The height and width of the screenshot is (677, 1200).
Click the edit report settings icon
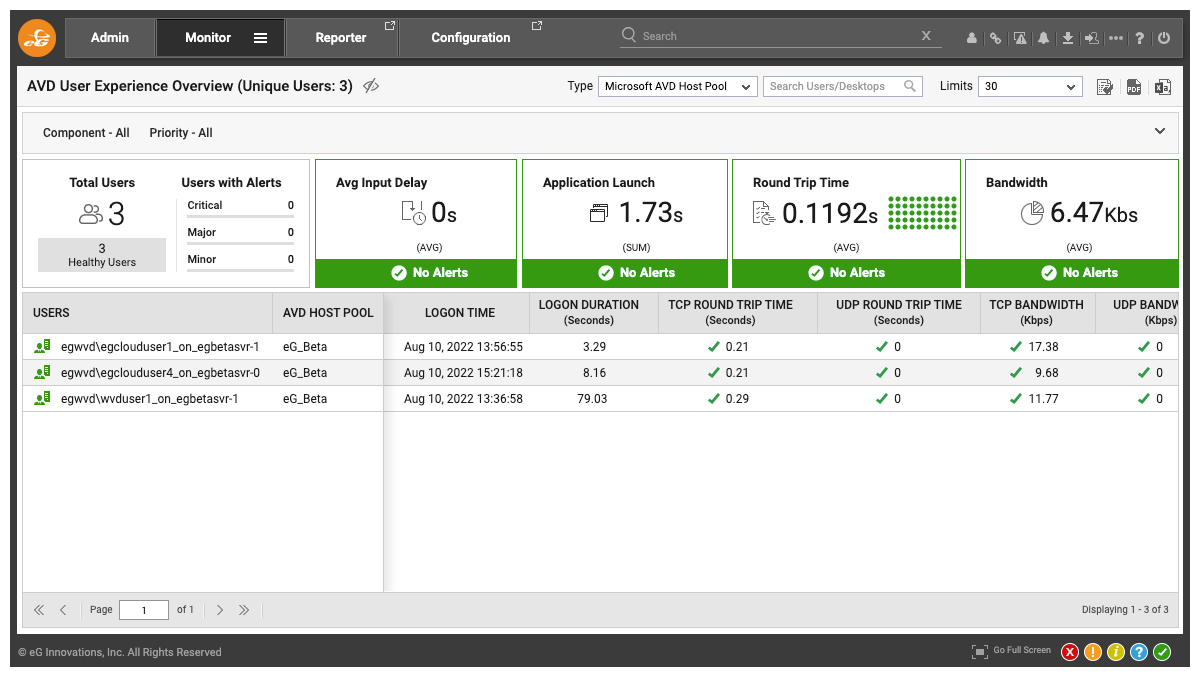click(1105, 87)
